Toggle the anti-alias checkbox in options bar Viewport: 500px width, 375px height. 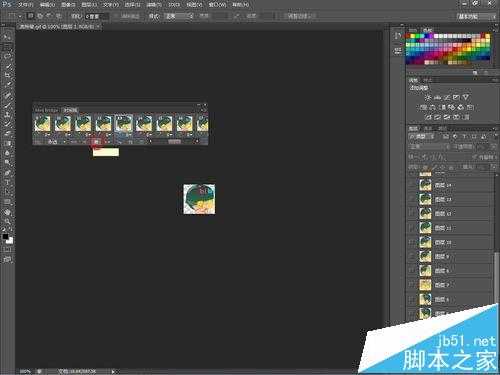pos(117,16)
